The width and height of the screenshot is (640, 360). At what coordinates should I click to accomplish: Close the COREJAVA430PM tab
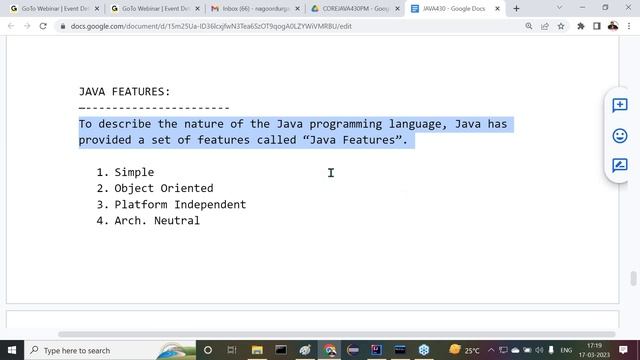click(397, 9)
